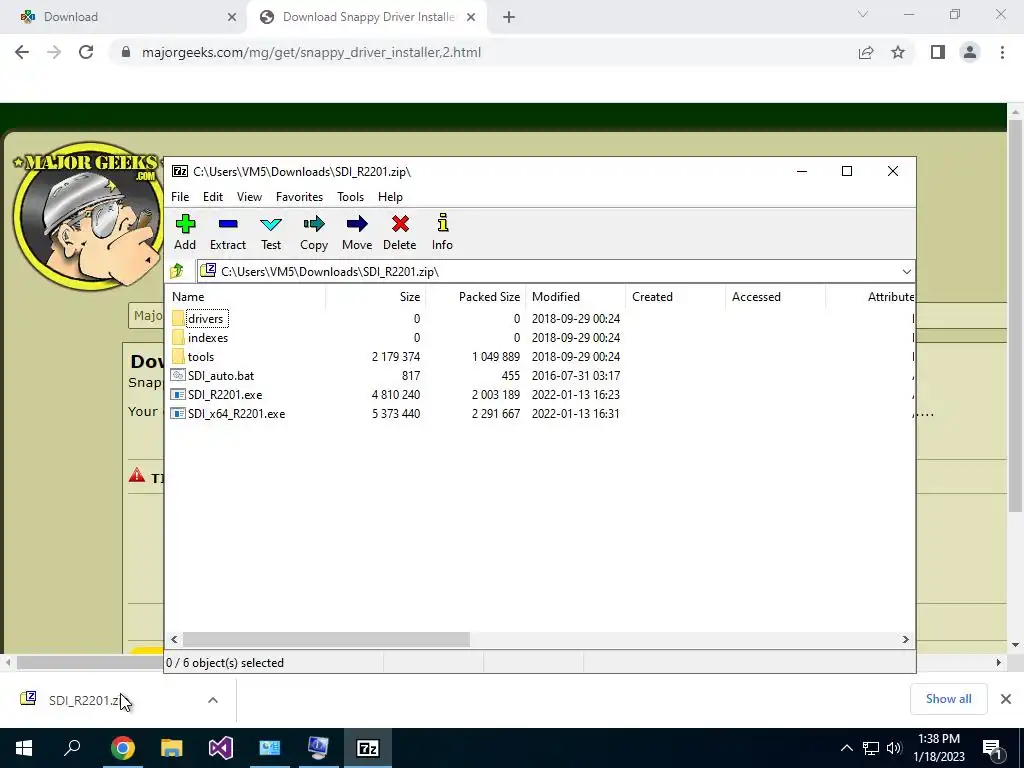Sort by Packed Size column header
1024x768 pixels.
click(475, 296)
